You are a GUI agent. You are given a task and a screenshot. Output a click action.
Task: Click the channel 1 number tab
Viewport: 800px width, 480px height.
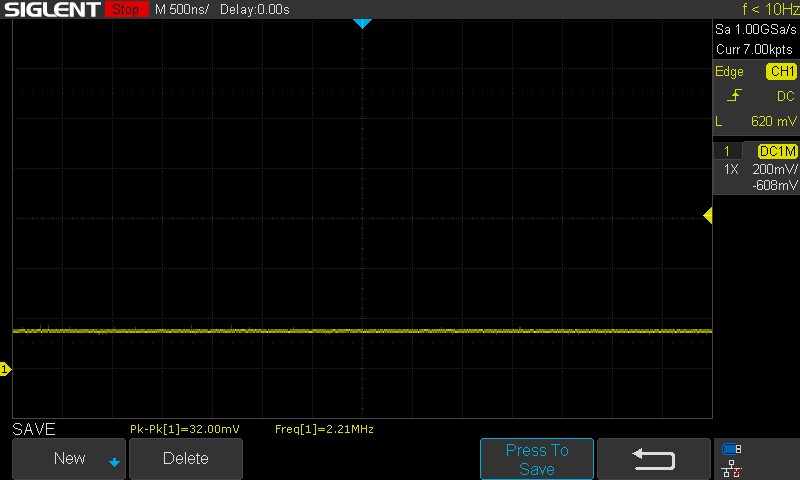(727, 151)
